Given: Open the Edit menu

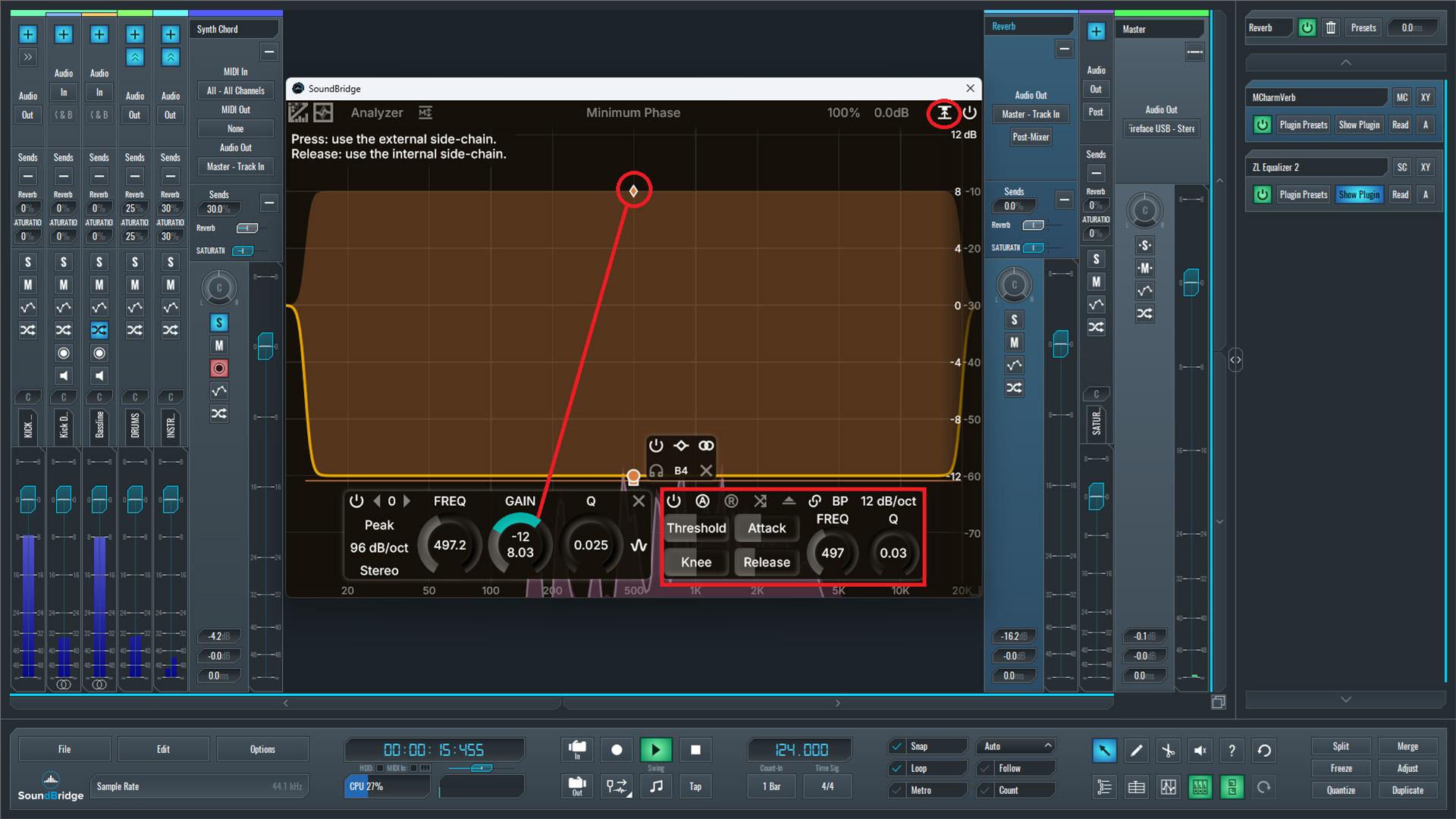Looking at the screenshot, I should coord(163,750).
